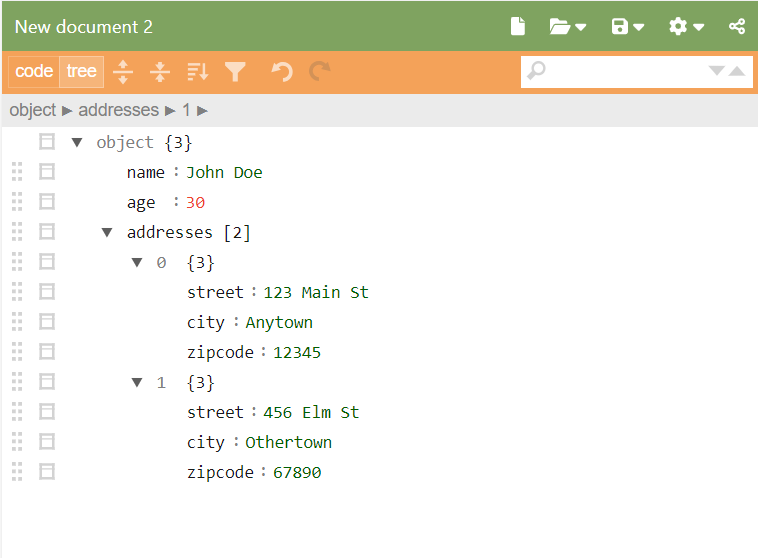Click drag handle of the addresses row

coord(17,232)
